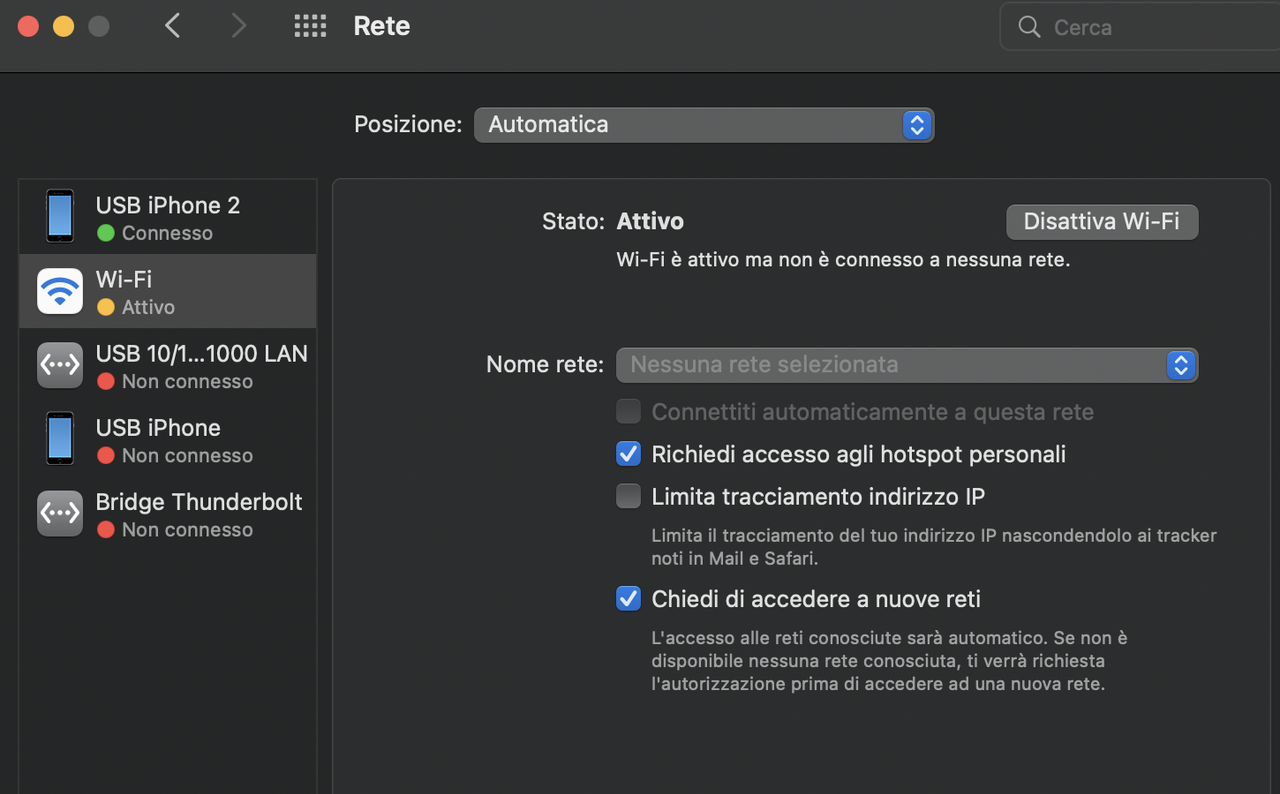Toggle Connettiti automaticamente a questa rete checkbox
This screenshot has width=1280, height=794.
[x=628, y=411]
